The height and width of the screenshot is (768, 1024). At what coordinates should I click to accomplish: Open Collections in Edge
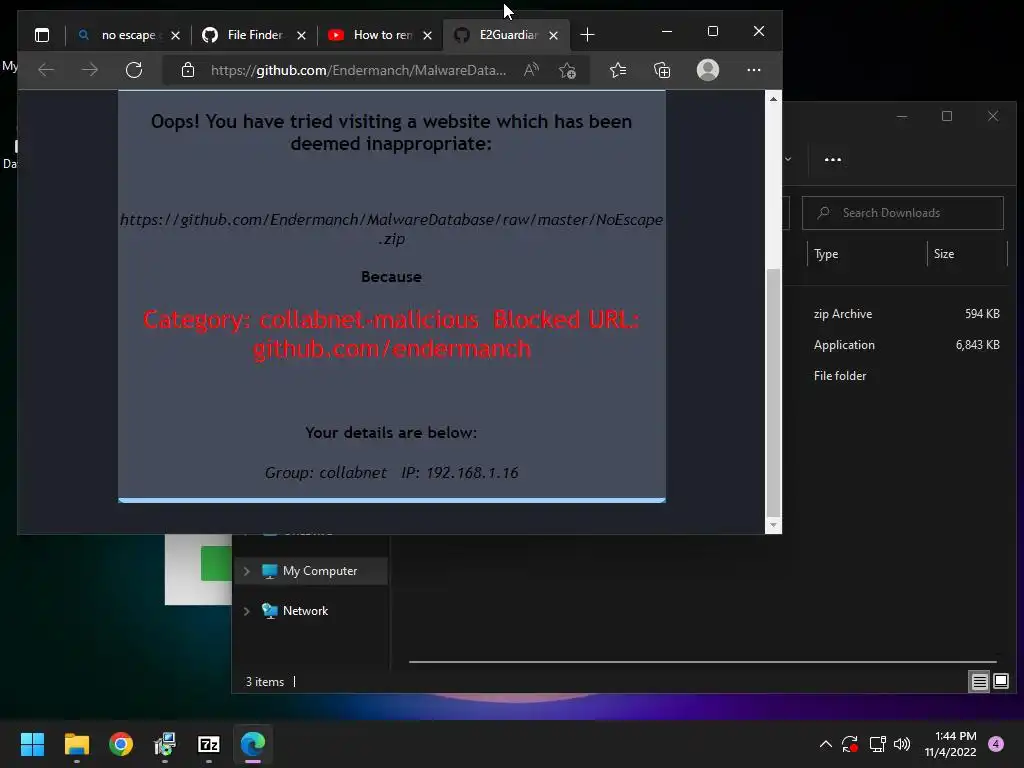pyautogui.click(x=662, y=70)
